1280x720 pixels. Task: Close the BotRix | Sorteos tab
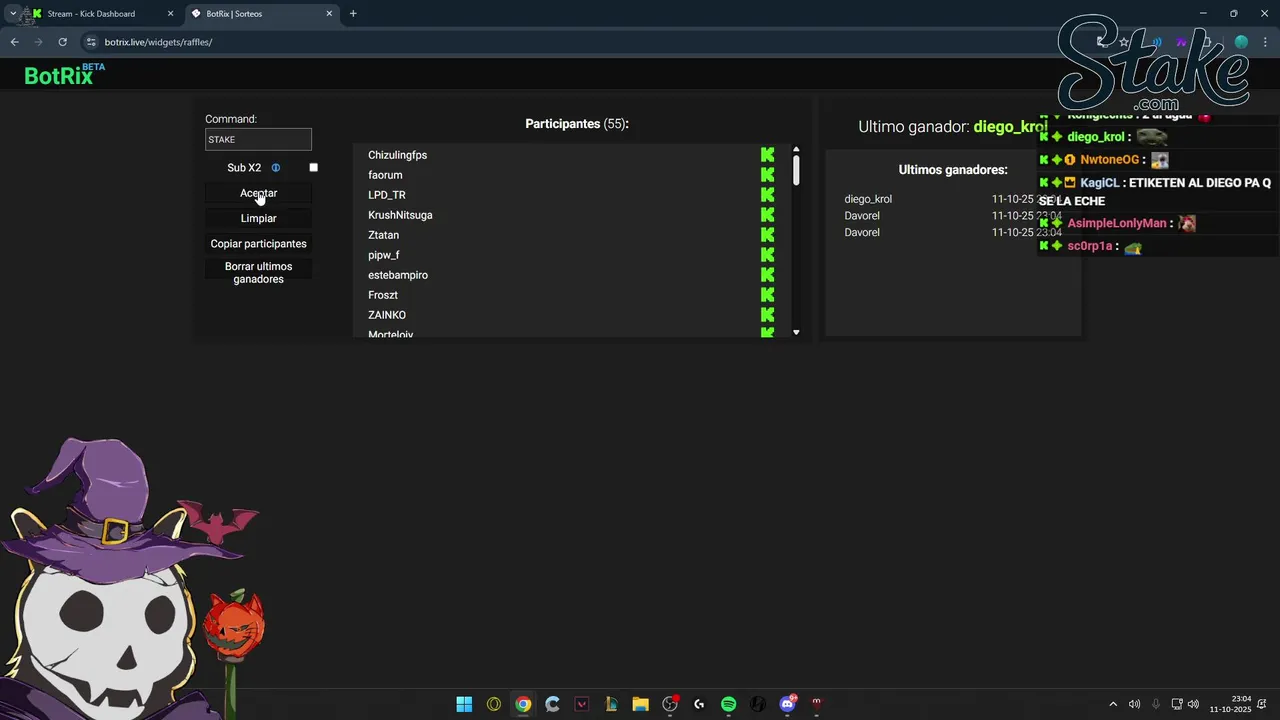pos(329,14)
